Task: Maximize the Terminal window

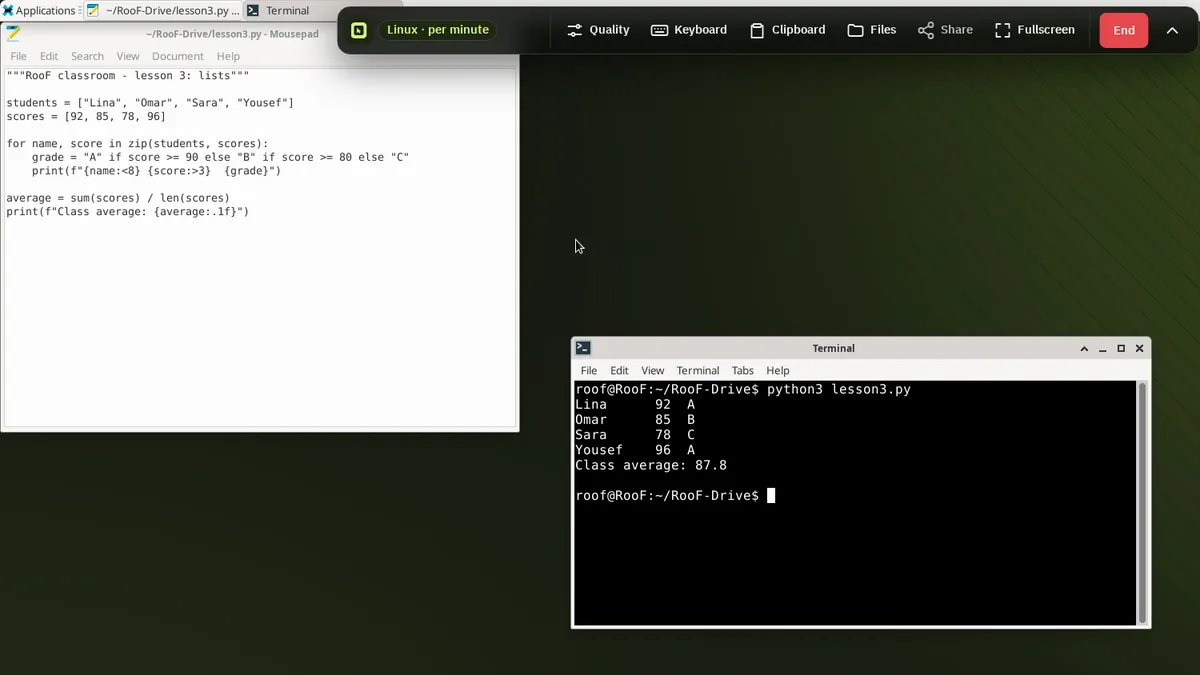Action: tap(1121, 348)
